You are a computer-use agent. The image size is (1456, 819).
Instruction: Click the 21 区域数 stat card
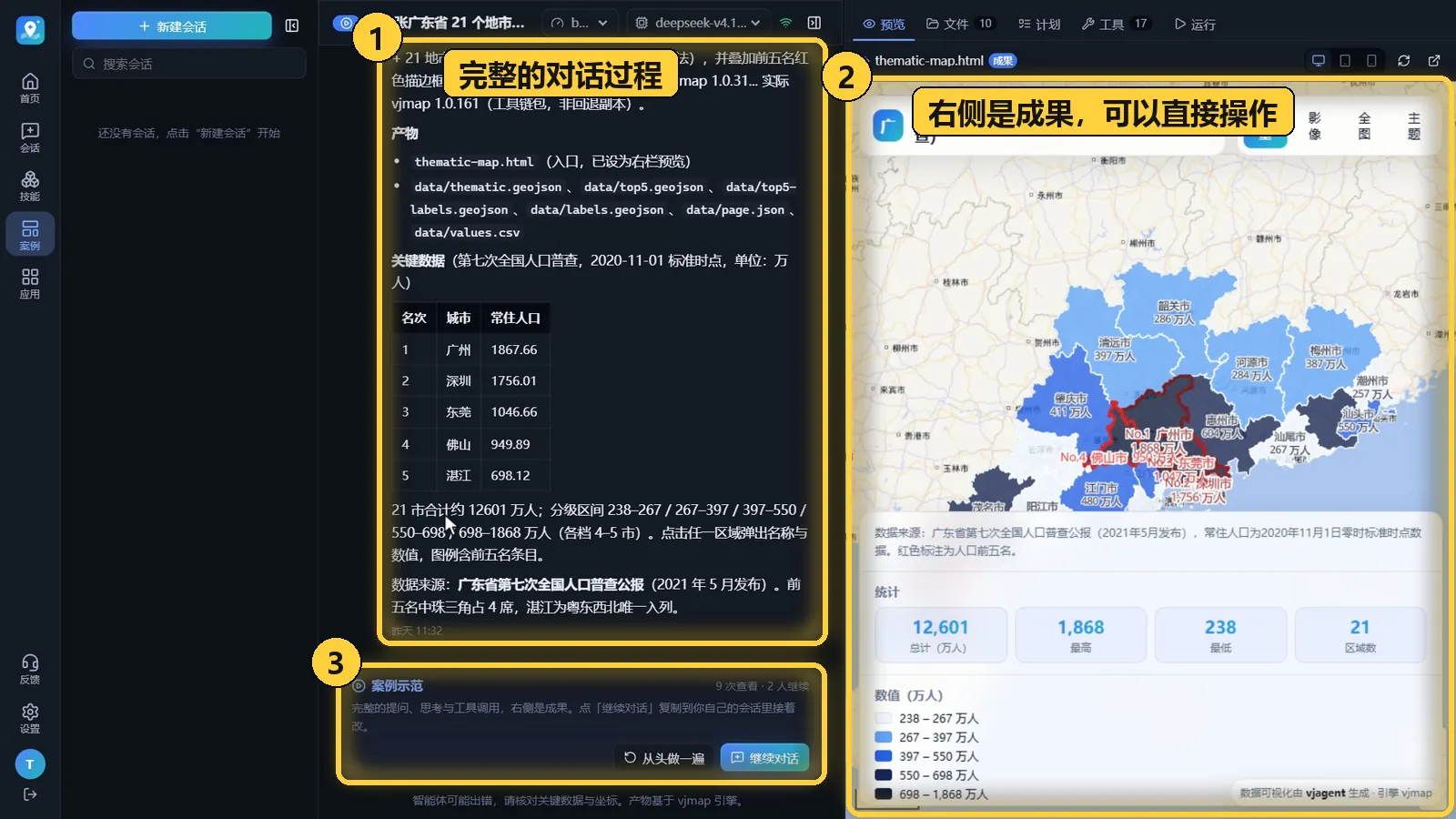(1360, 635)
